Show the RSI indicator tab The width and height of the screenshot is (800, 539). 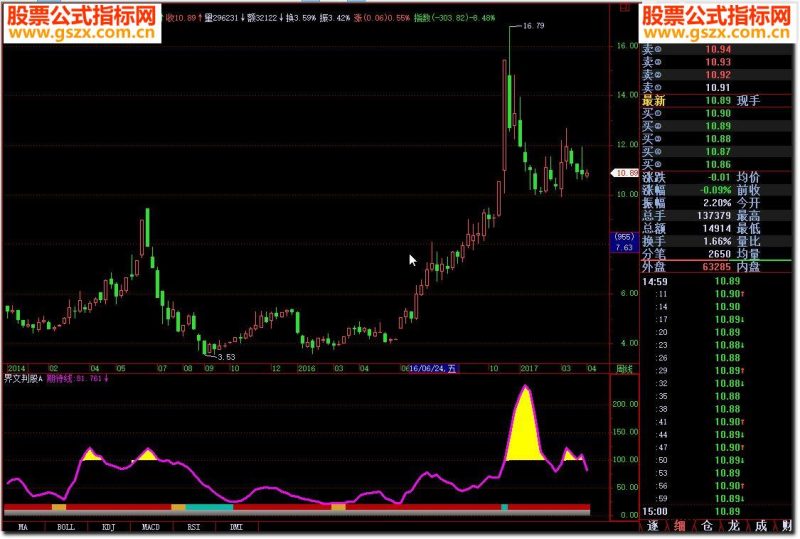tap(193, 527)
